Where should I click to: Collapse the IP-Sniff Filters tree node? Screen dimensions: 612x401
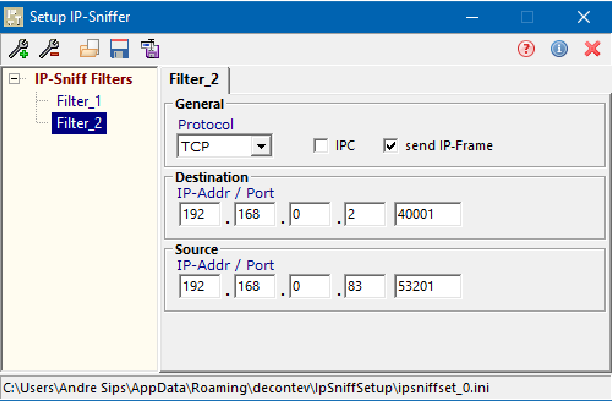(x=14, y=79)
